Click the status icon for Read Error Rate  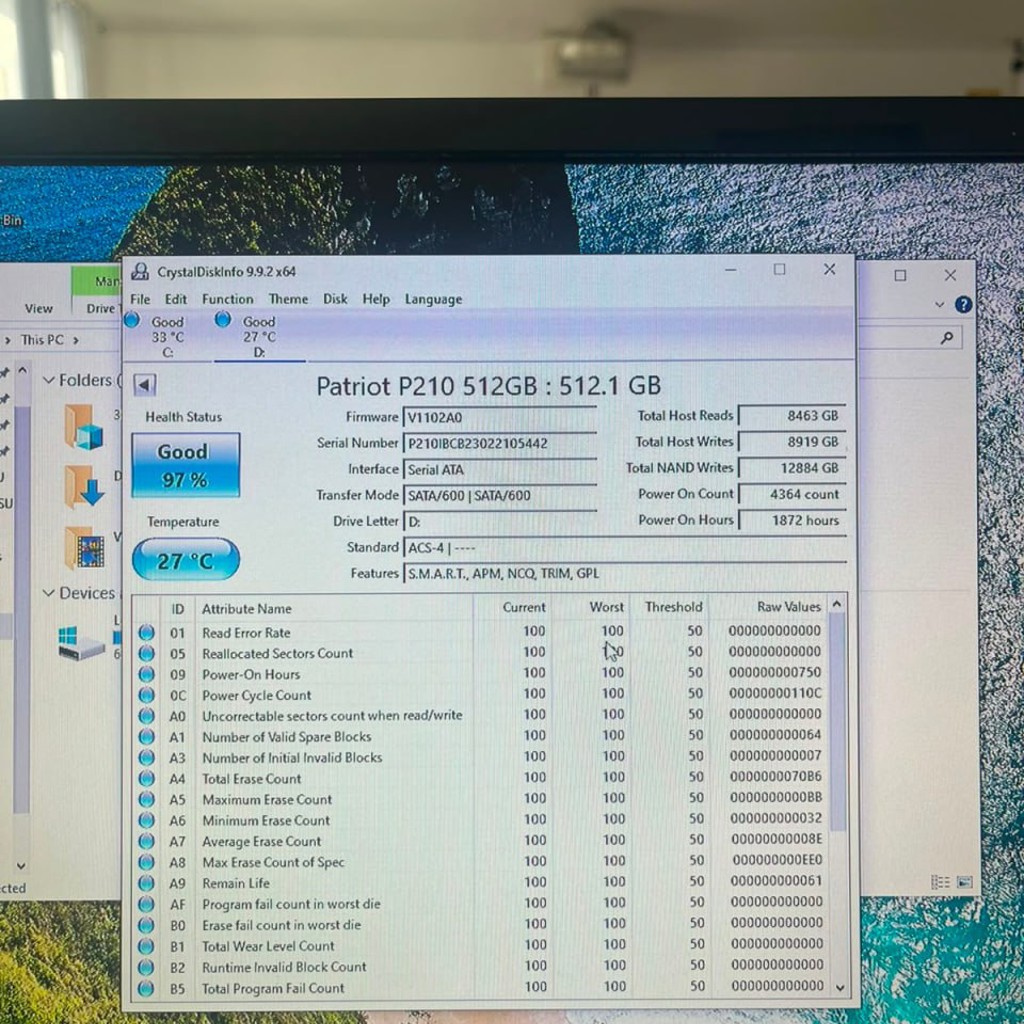(146, 632)
